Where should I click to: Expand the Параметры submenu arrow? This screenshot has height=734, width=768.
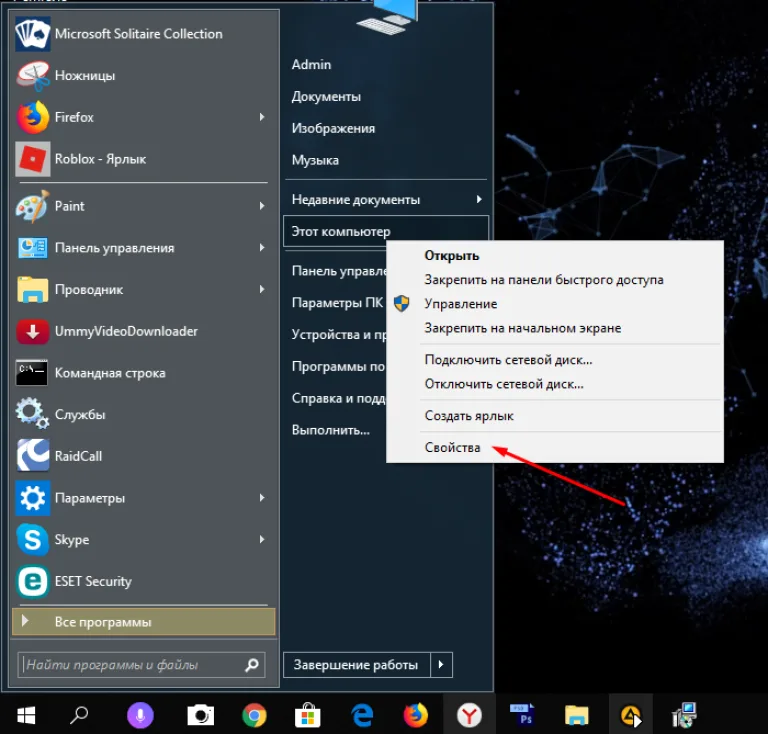point(262,498)
